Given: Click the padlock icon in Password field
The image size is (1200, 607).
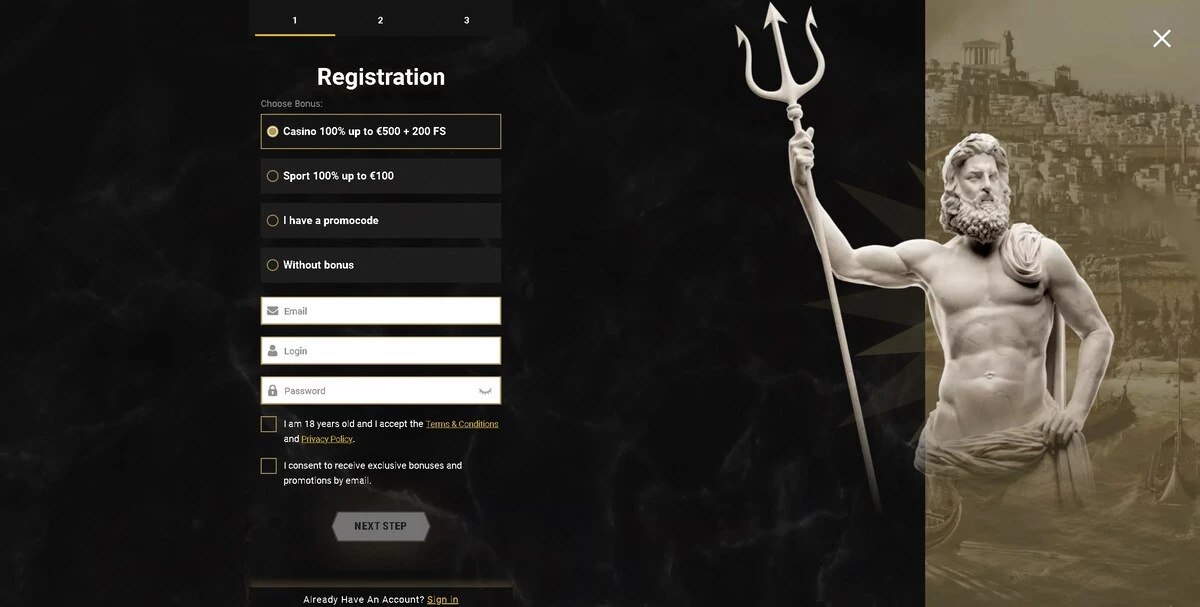Looking at the screenshot, I should click(x=272, y=391).
